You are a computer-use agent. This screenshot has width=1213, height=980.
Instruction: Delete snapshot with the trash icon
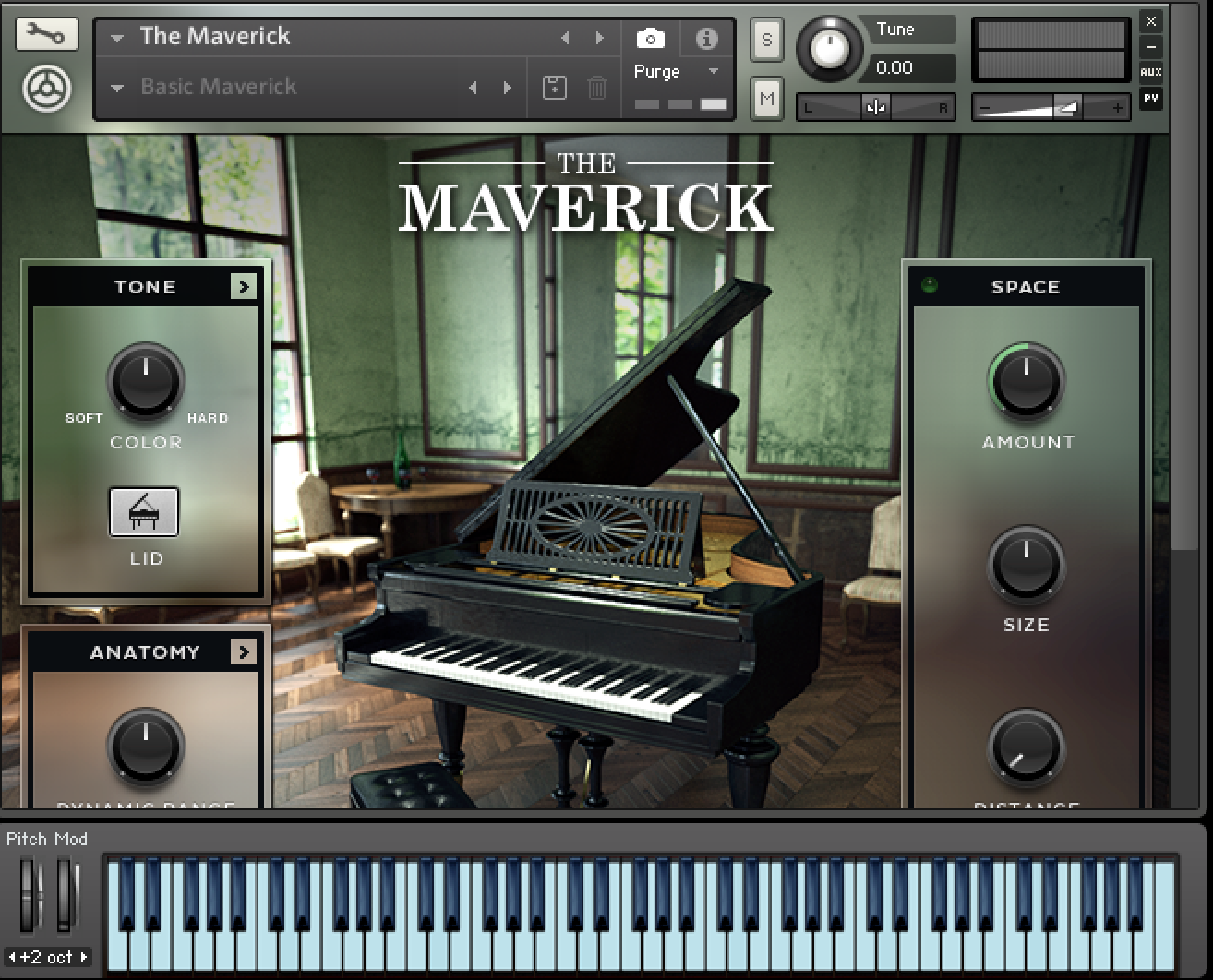tap(597, 88)
